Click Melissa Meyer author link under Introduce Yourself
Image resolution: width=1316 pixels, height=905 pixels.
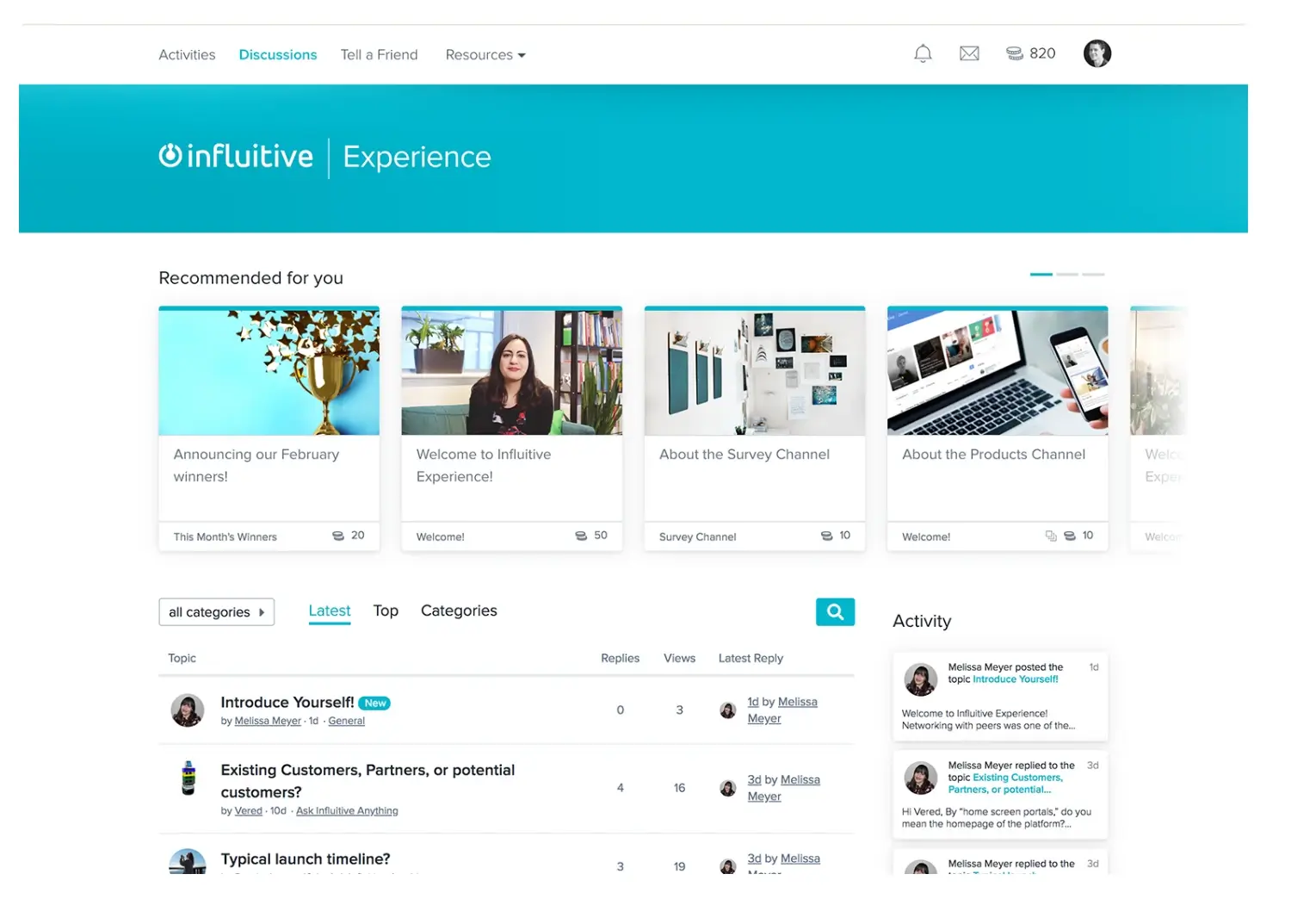pos(268,722)
